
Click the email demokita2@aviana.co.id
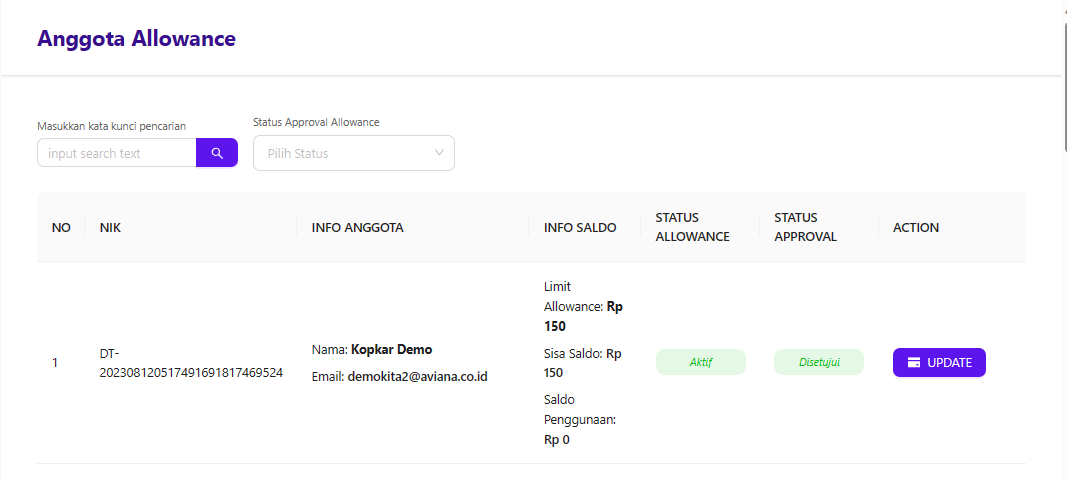[417, 377]
